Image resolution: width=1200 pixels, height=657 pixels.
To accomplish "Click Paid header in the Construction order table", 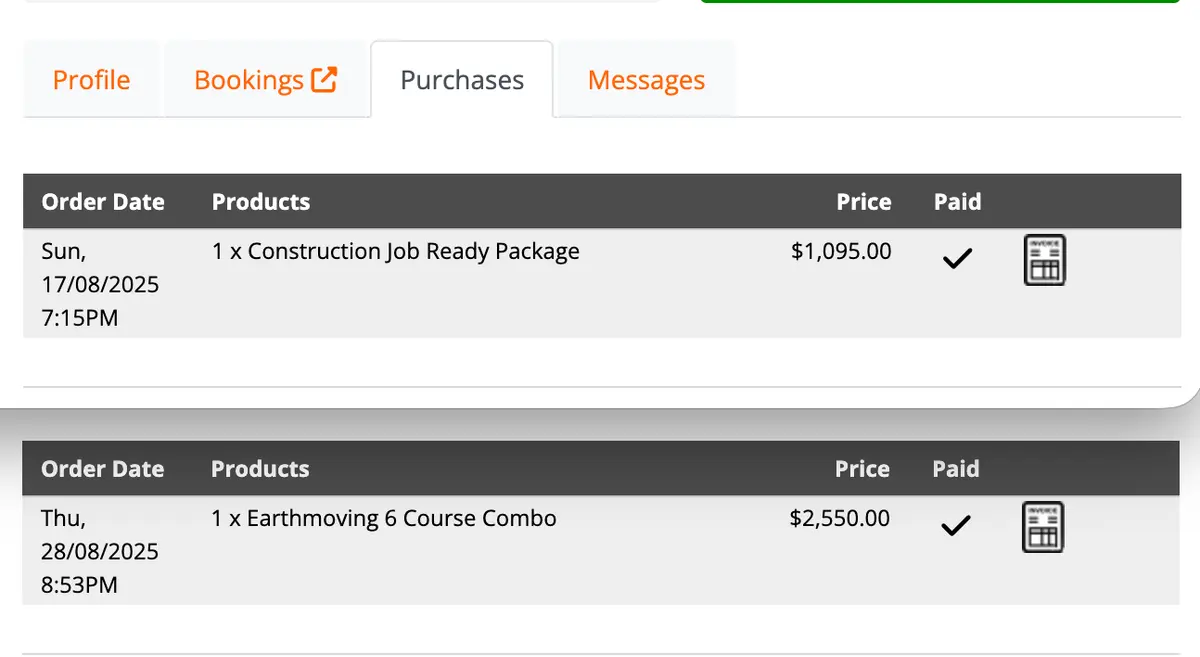I will 958,202.
